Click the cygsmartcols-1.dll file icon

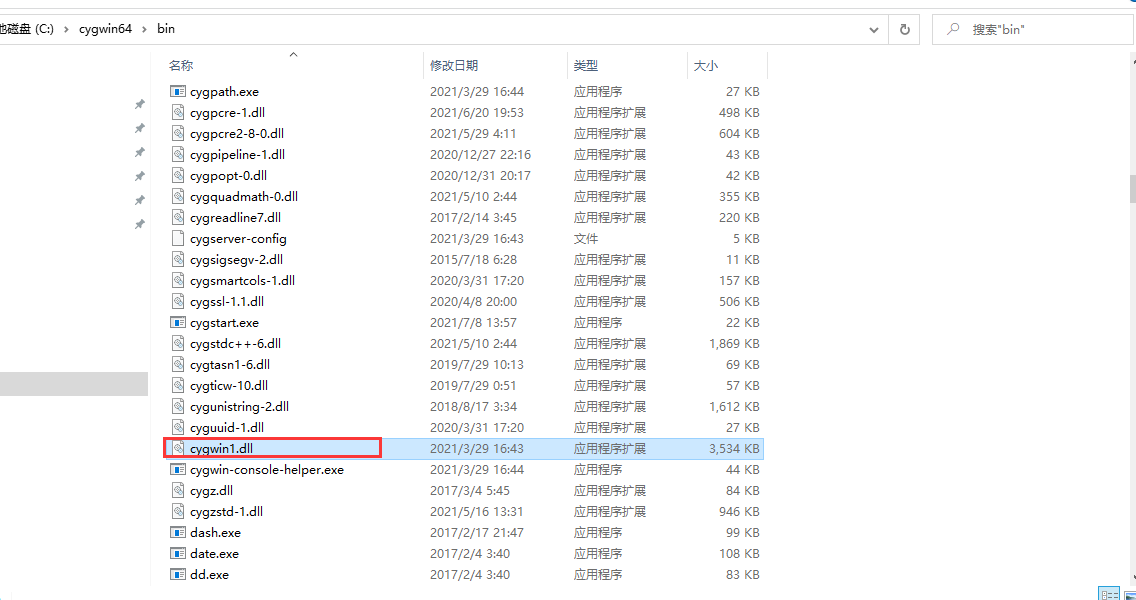click(178, 281)
